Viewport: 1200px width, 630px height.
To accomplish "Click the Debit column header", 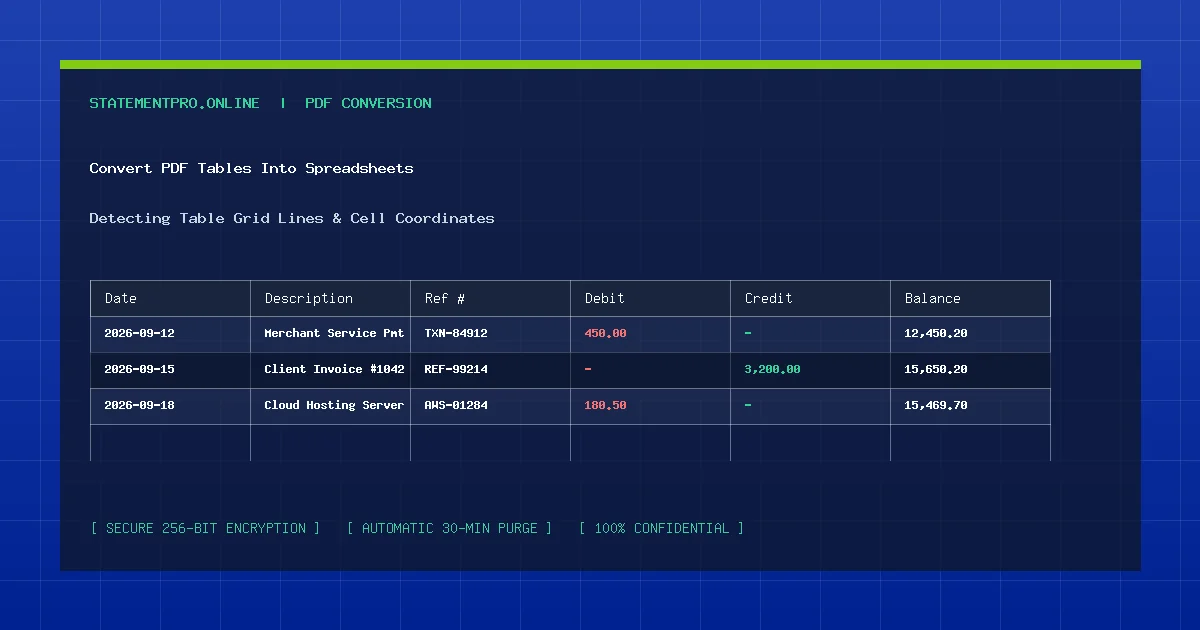I will click(650, 298).
